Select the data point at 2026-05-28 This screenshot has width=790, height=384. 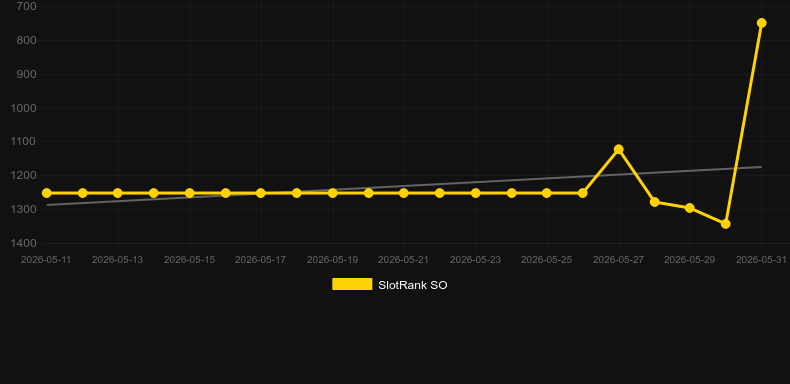654,202
